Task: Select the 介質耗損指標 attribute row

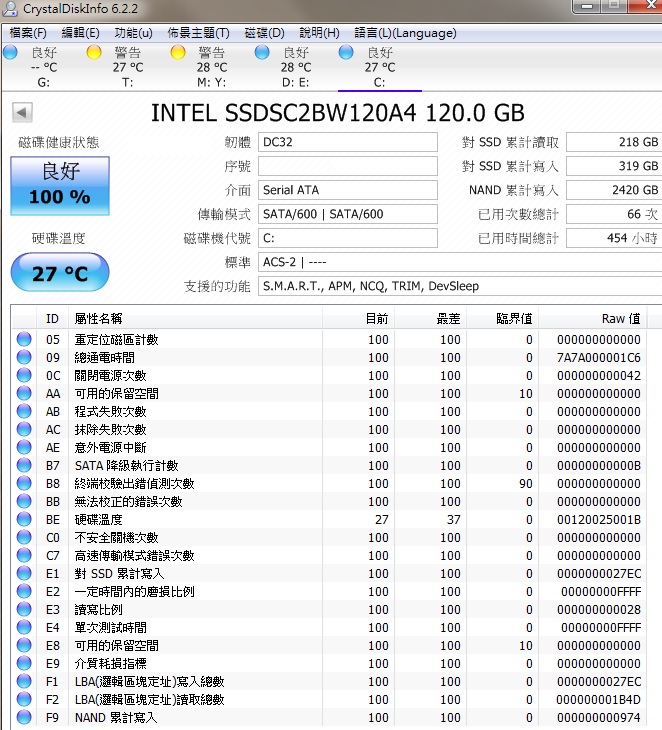Action: [x=329, y=663]
